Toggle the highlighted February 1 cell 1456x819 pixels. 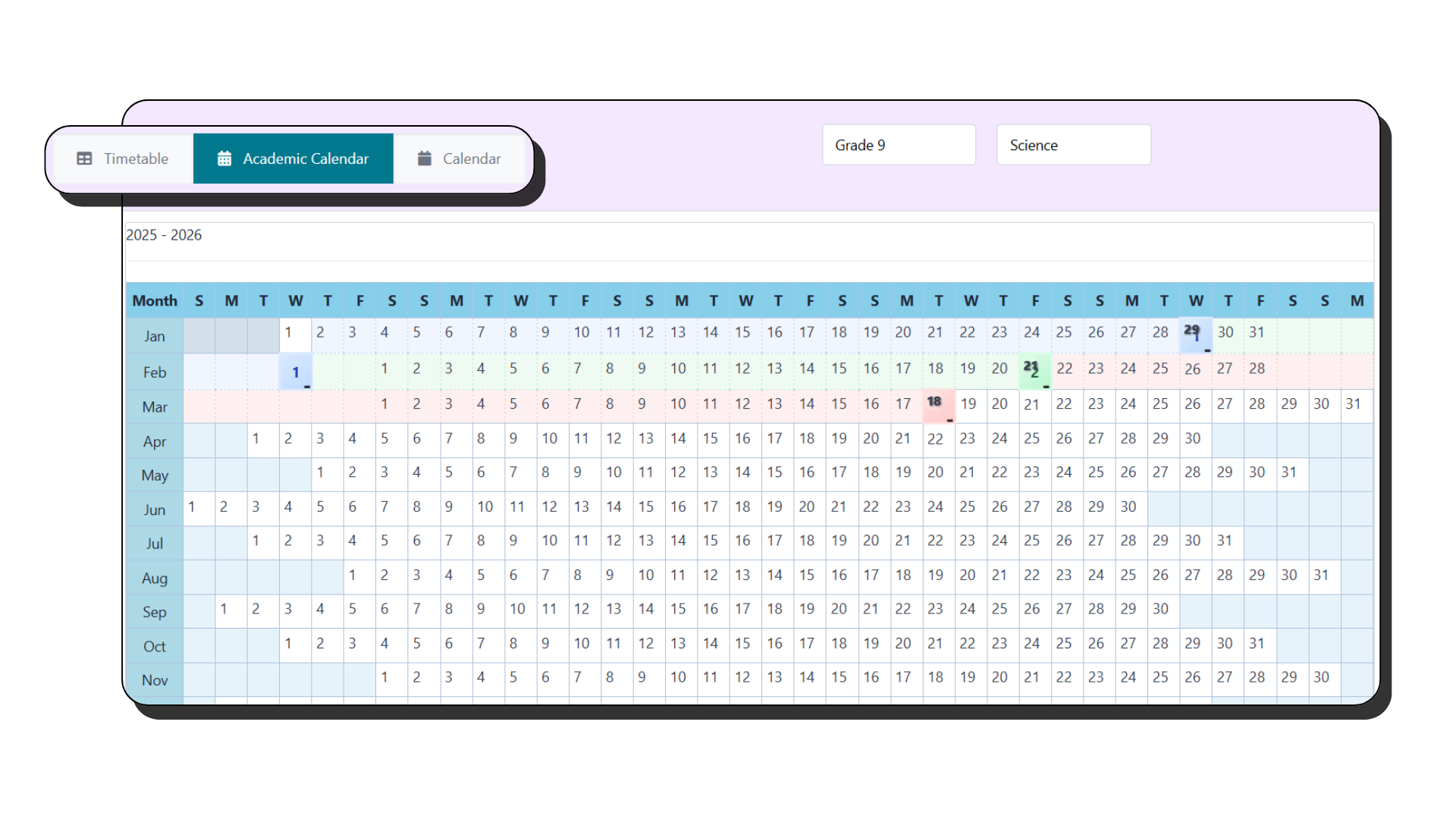coord(296,373)
